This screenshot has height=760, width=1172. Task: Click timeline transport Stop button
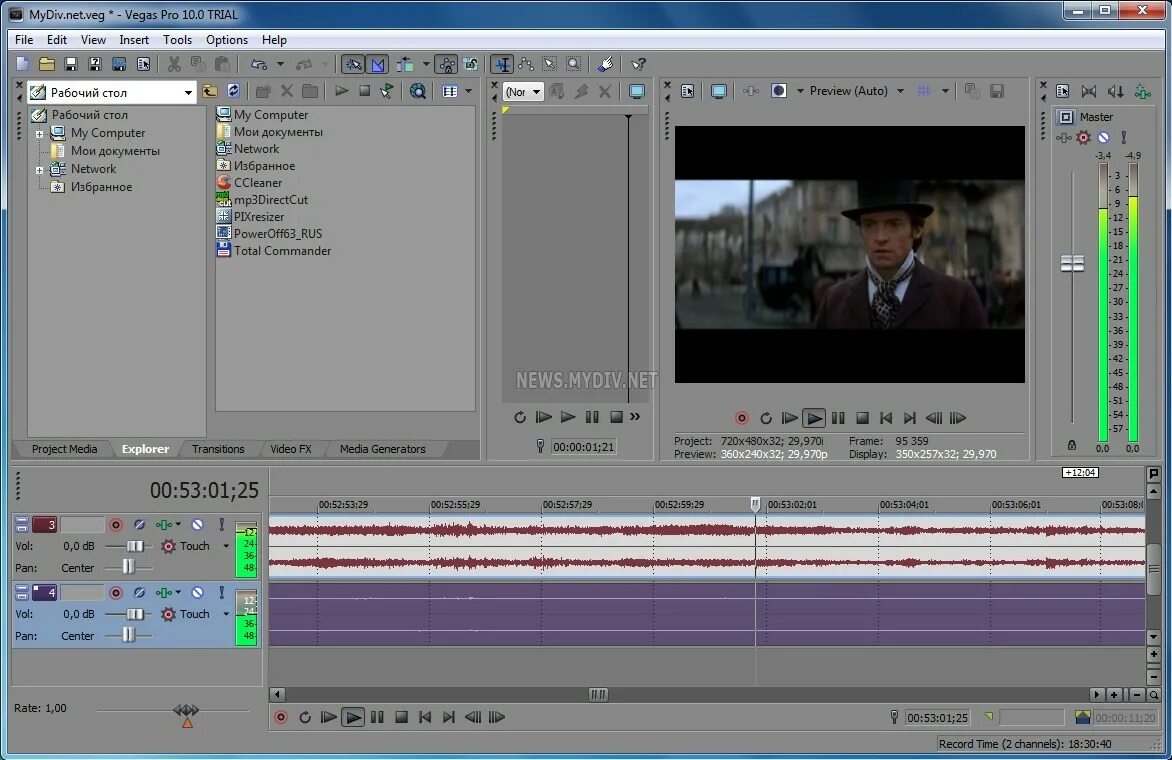[401, 717]
